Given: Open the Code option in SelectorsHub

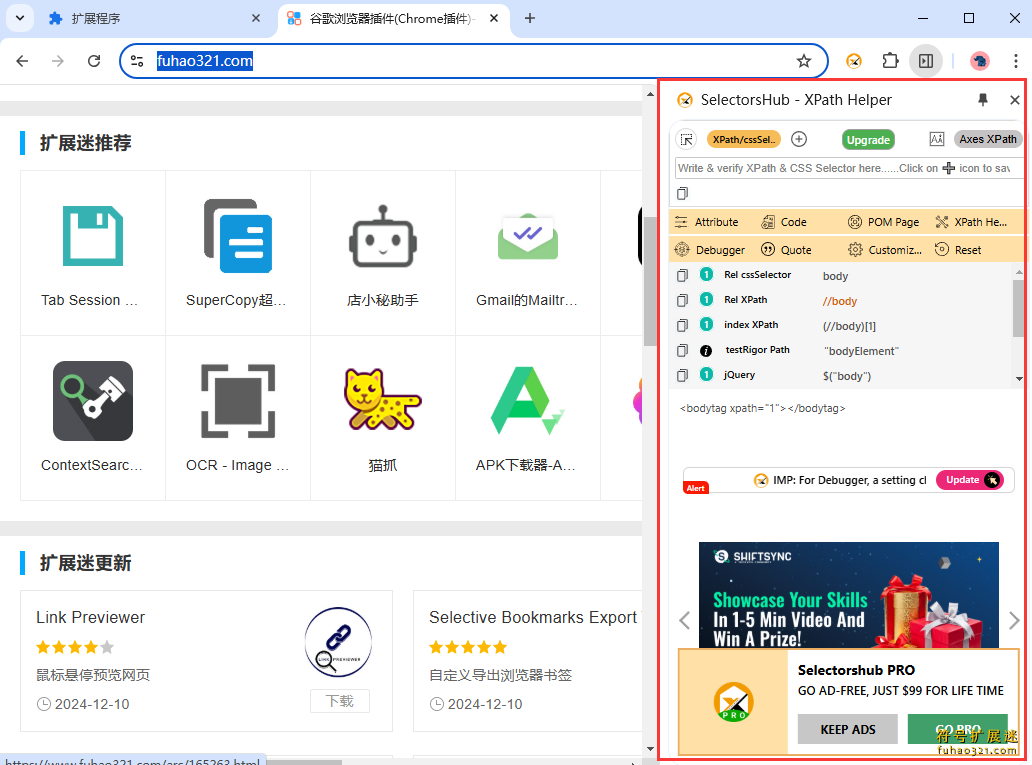Looking at the screenshot, I should pyautogui.click(x=783, y=222).
